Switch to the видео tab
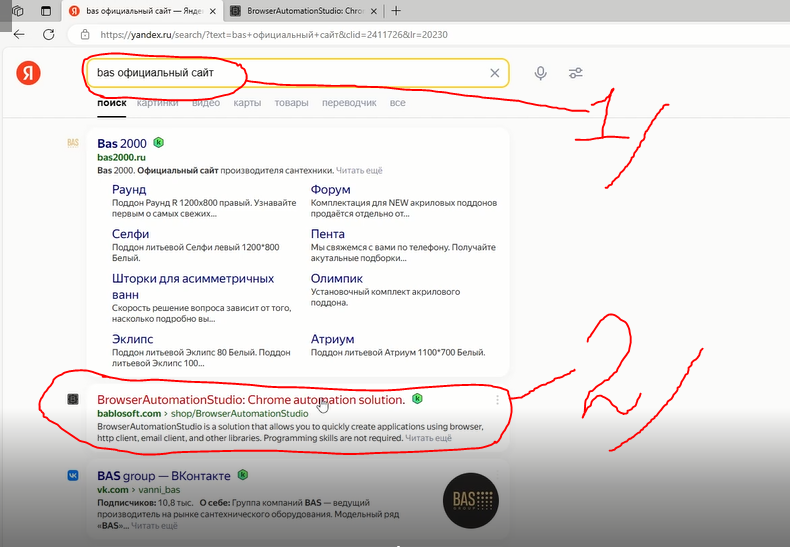The image size is (790, 547). click(206, 103)
